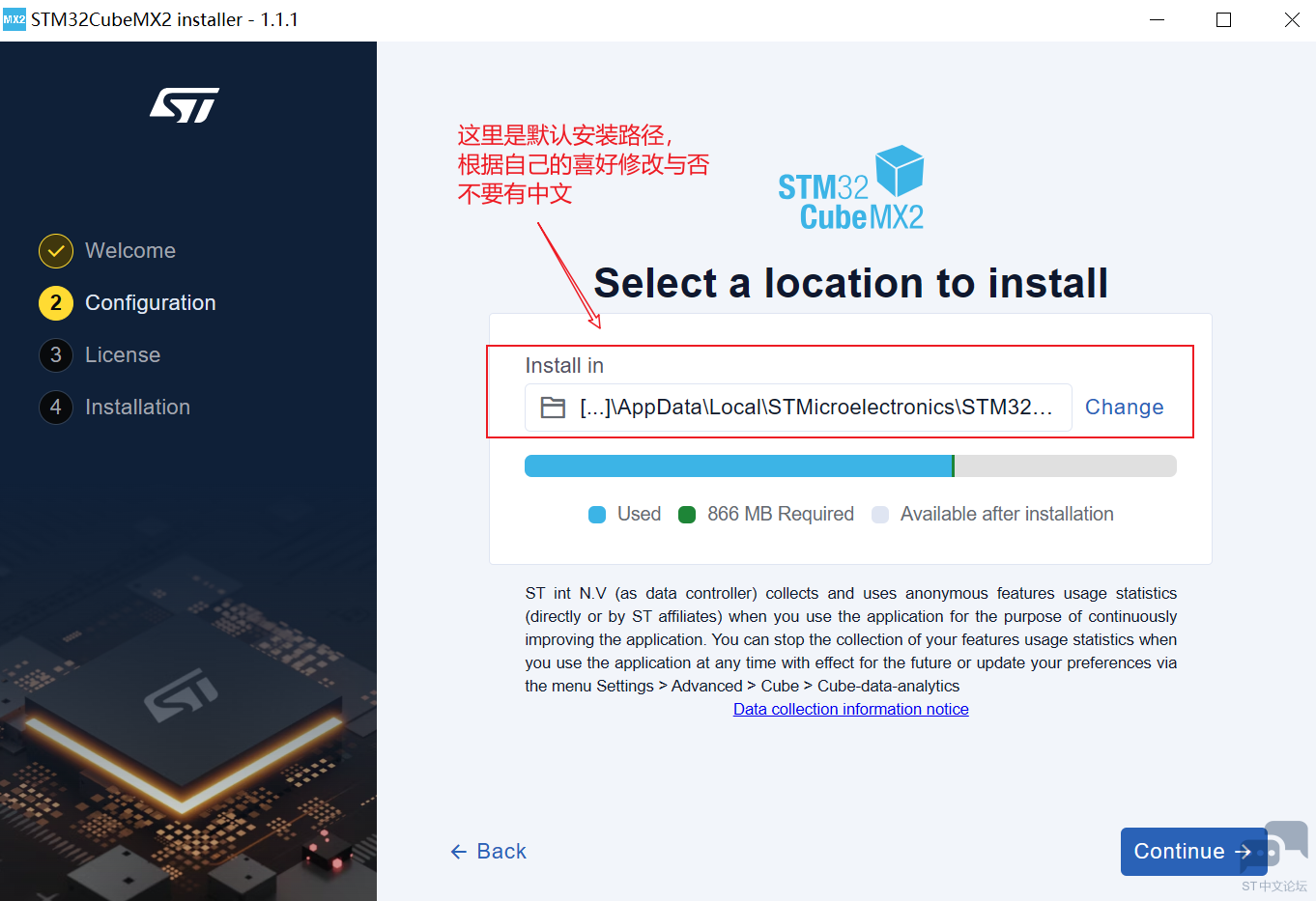The image size is (1316, 901).
Task: Click the Installation step number 4 badge
Action: click(x=56, y=408)
